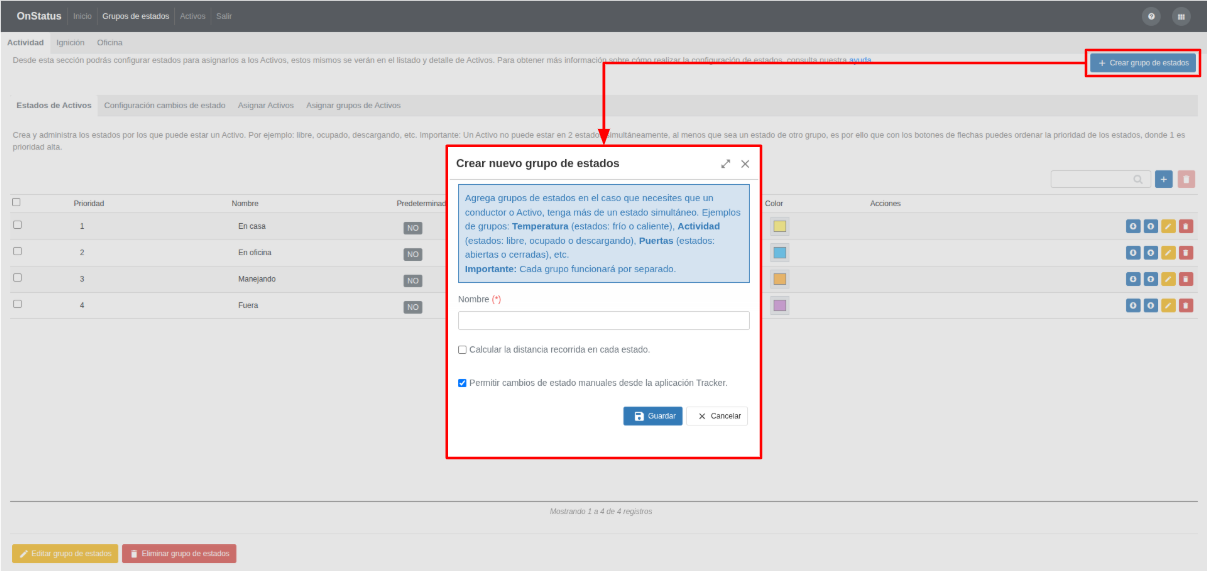Go to Inicio in top navigation
Viewport: 1207px width, 571px height.
[x=82, y=16]
